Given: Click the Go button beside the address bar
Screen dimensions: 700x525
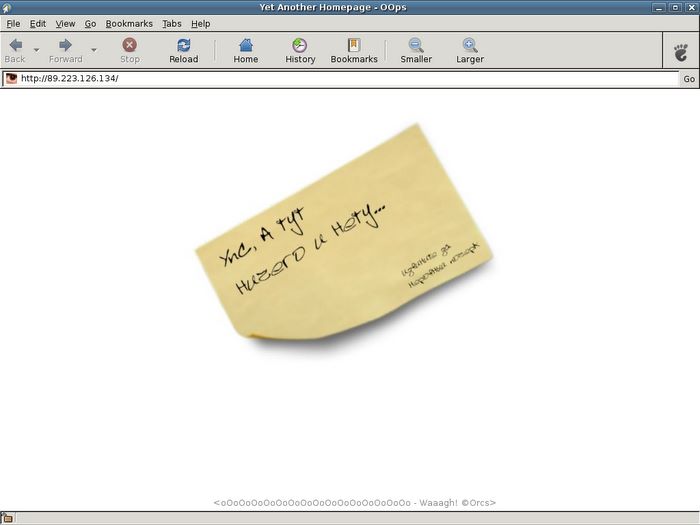Looking at the screenshot, I should pos(688,79).
